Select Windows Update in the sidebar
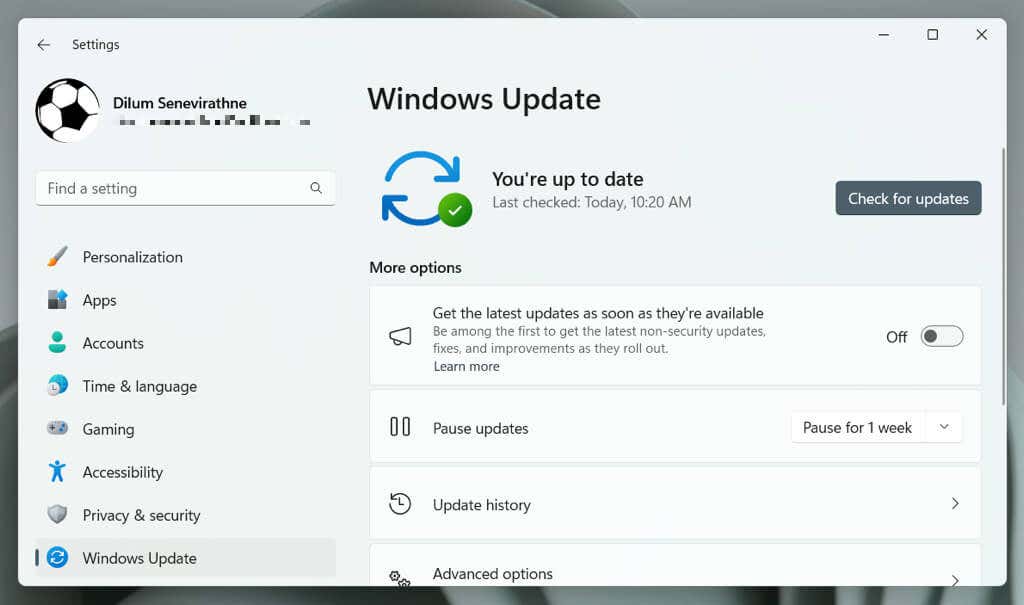The image size is (1024, 605). pyautogui.click(x=139, y=558)
